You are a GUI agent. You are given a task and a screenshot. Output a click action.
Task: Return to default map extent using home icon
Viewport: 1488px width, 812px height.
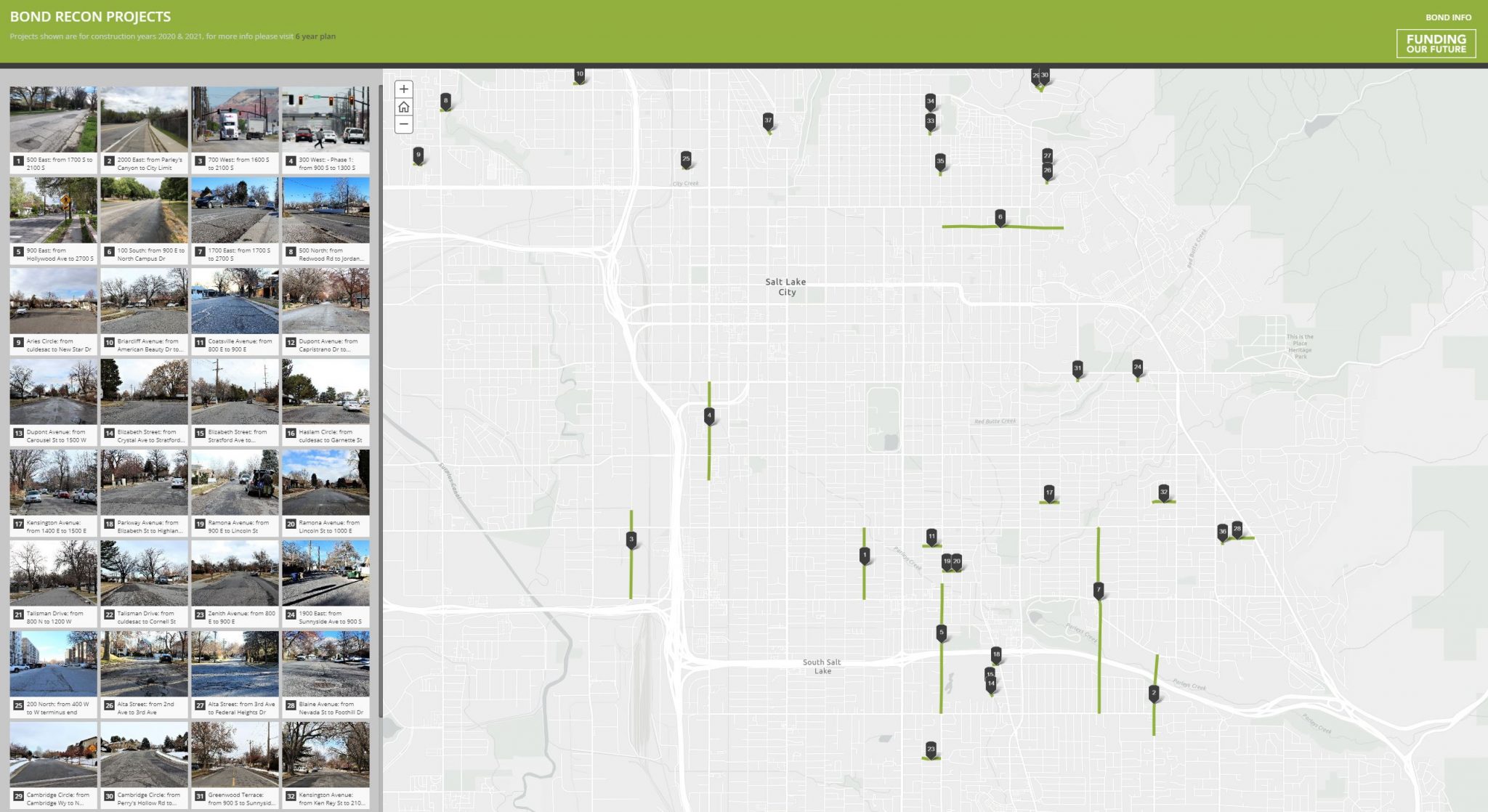pos(404,107)
